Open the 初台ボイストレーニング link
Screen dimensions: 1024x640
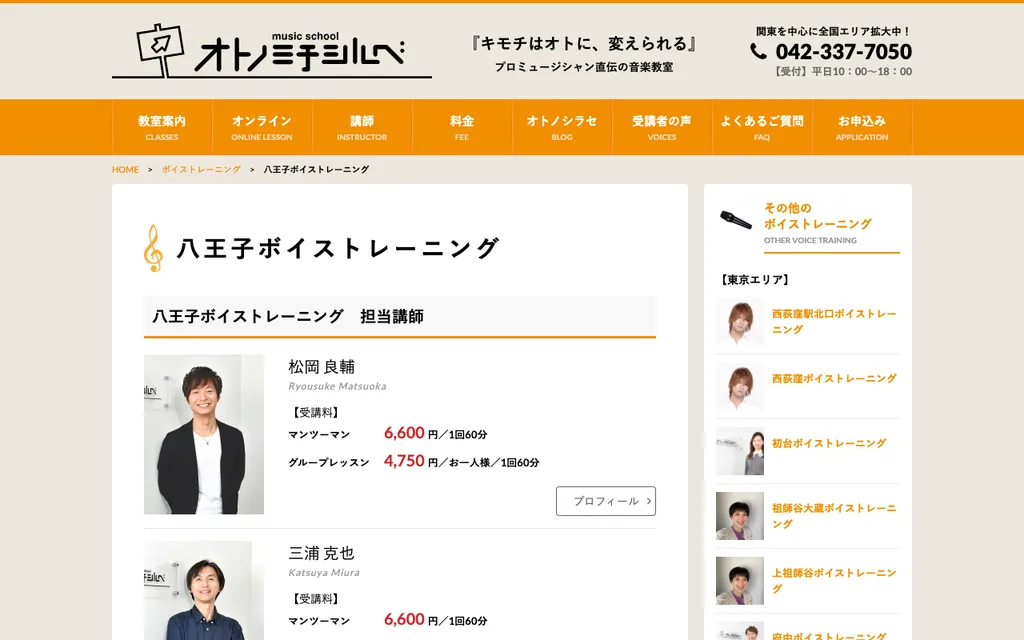829,443
